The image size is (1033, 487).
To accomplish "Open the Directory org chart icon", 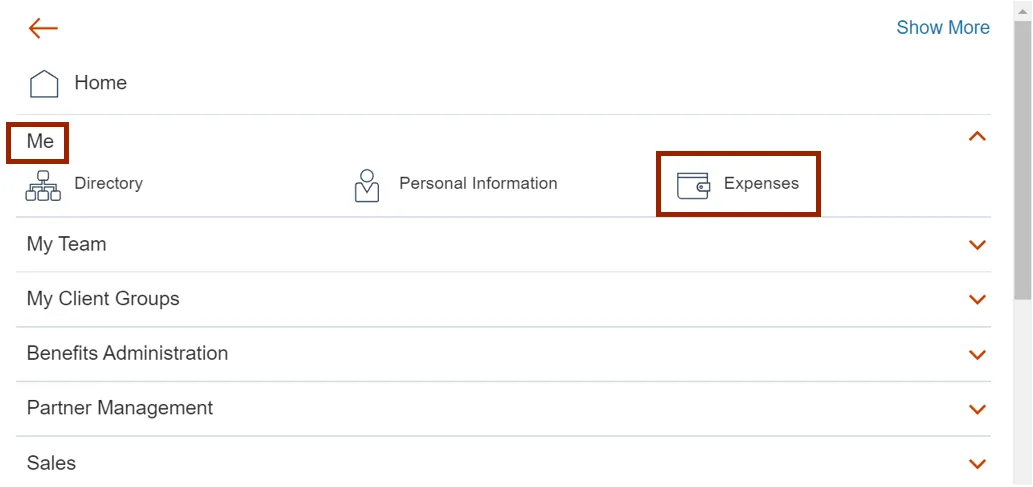I will [x=43, y=186].
